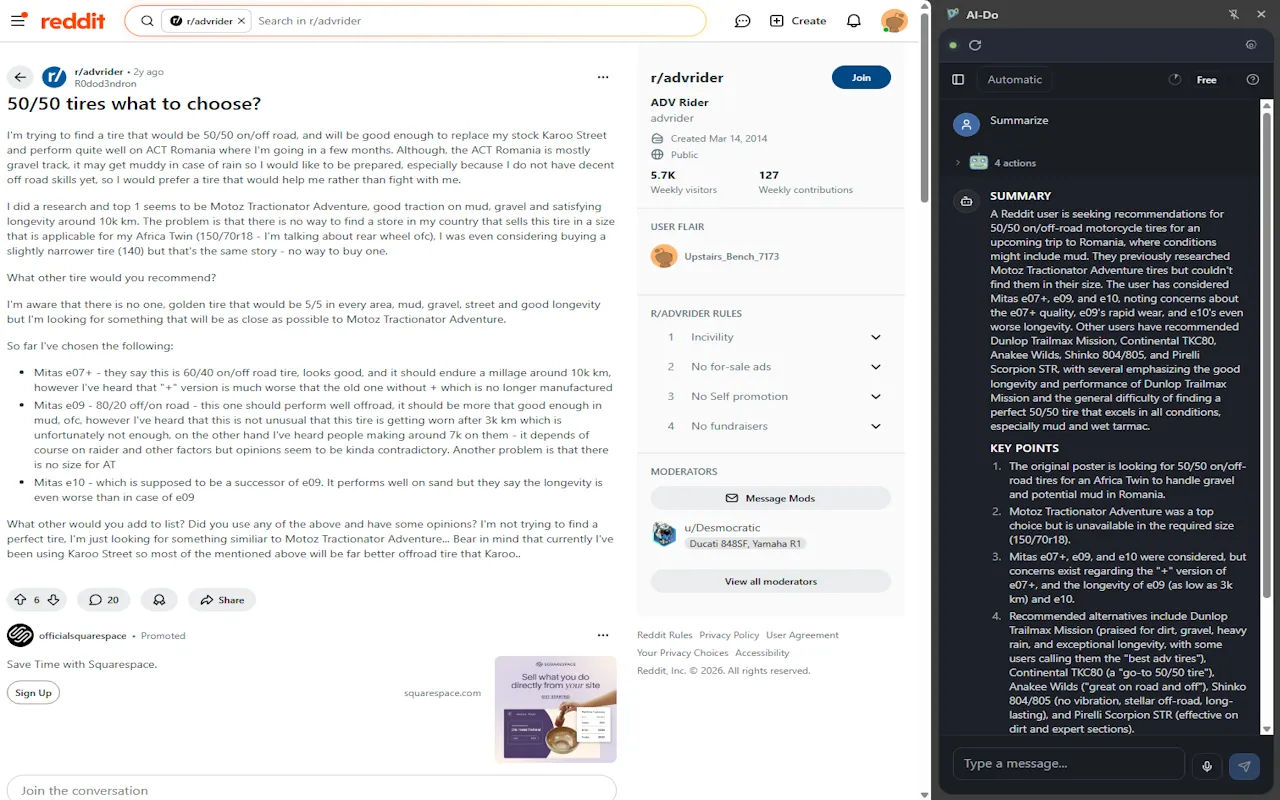Click the Type a message field
Viewport: 1280px width, 800px height.
pyautogui.click(x=1068, y=763)
